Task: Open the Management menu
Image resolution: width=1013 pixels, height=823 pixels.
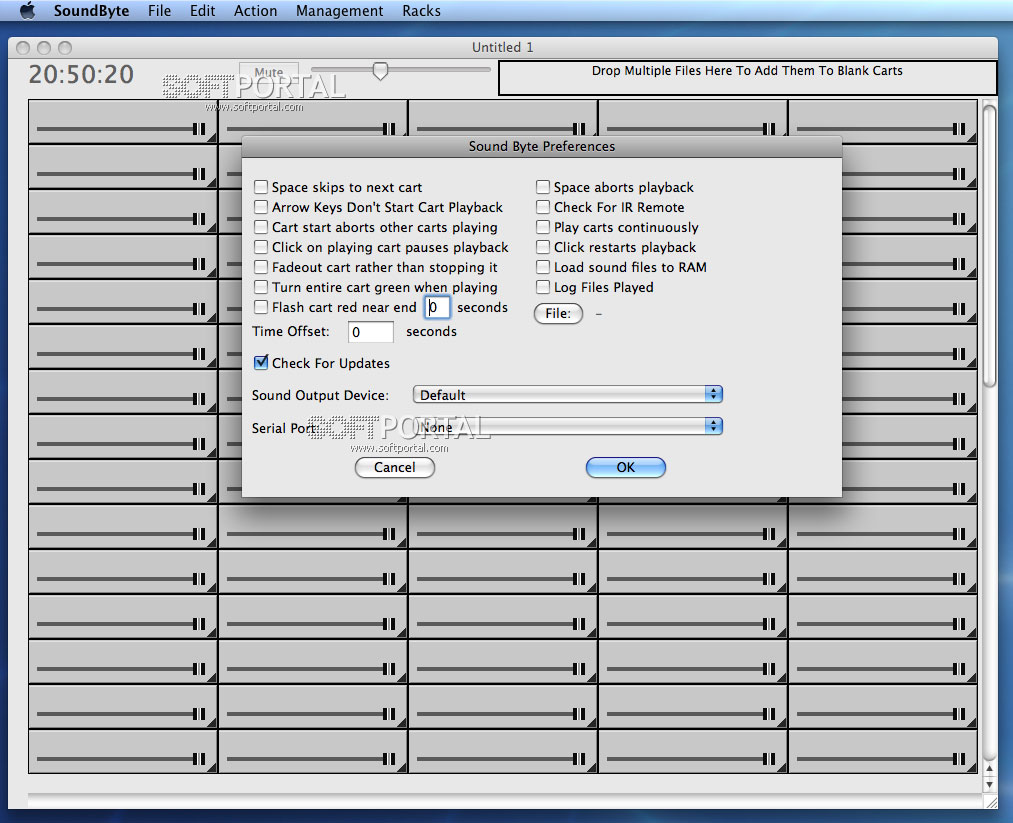Action: [339, 11]
